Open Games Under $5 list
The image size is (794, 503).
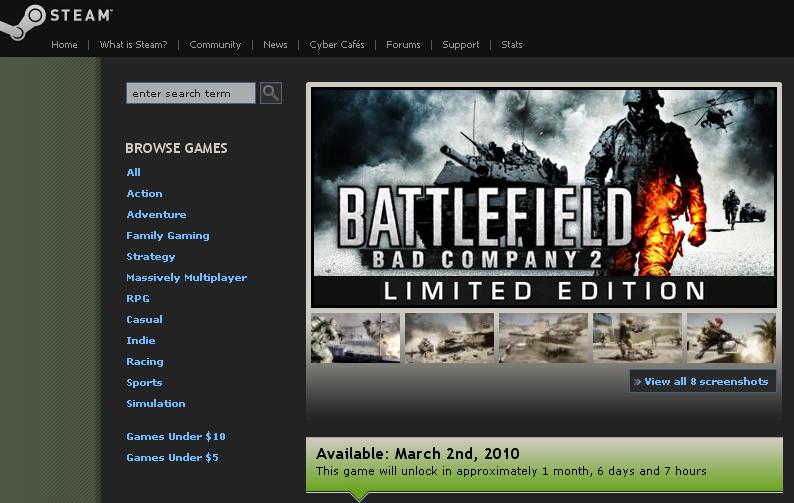[172, 457]
